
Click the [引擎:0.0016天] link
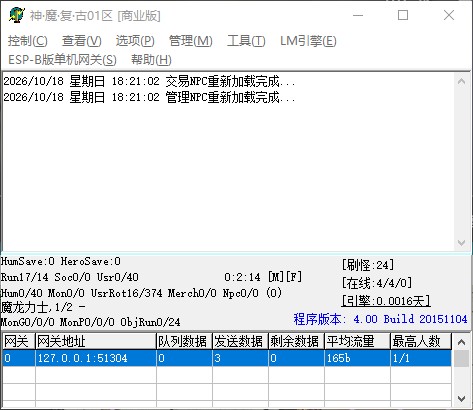pos(386,301)
